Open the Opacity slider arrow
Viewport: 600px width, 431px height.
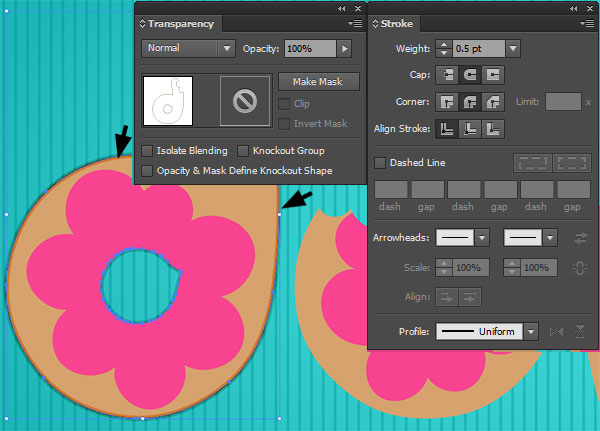(x=344, y=49)
